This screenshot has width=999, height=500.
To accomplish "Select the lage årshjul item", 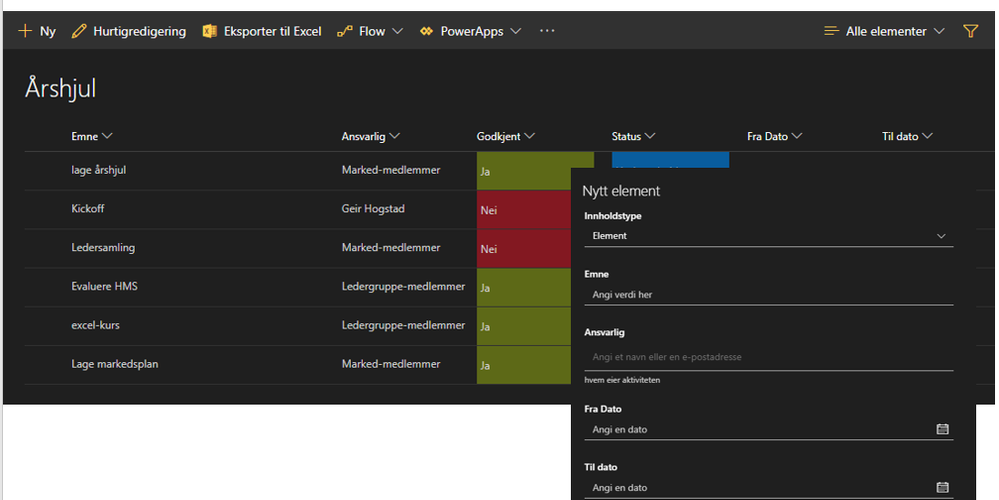I will 99,170.
